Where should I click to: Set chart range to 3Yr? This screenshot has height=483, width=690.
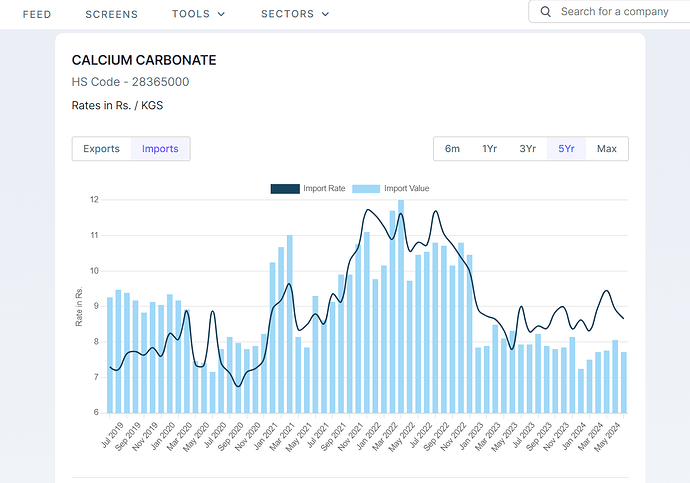[528, 149]
